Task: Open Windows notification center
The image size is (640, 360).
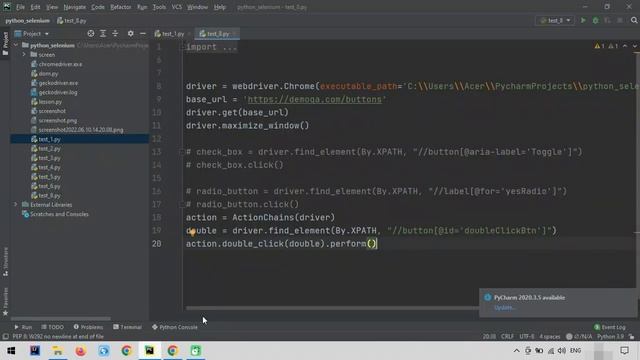Action: (624, 351)
